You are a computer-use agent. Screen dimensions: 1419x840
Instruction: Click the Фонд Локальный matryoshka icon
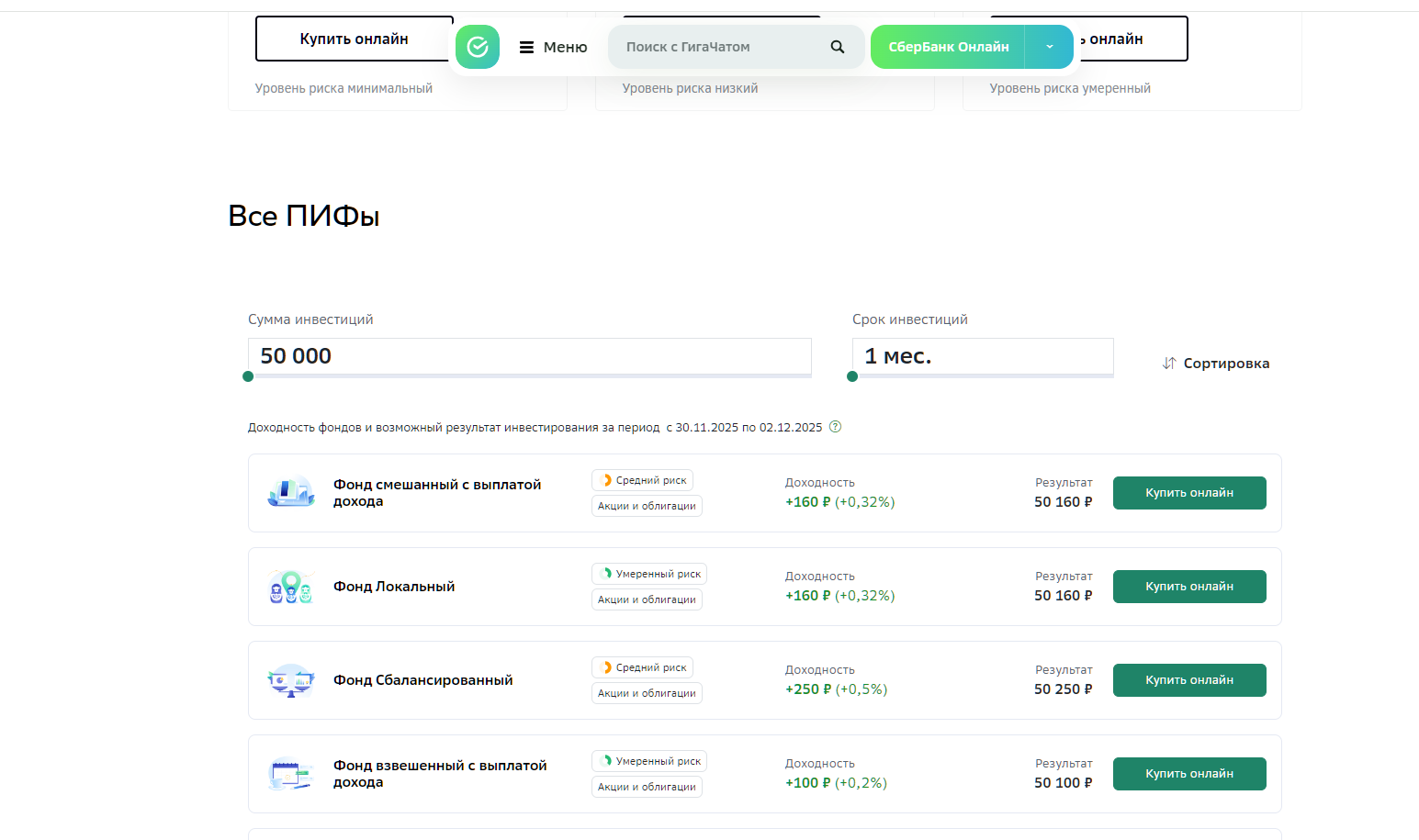290,587
